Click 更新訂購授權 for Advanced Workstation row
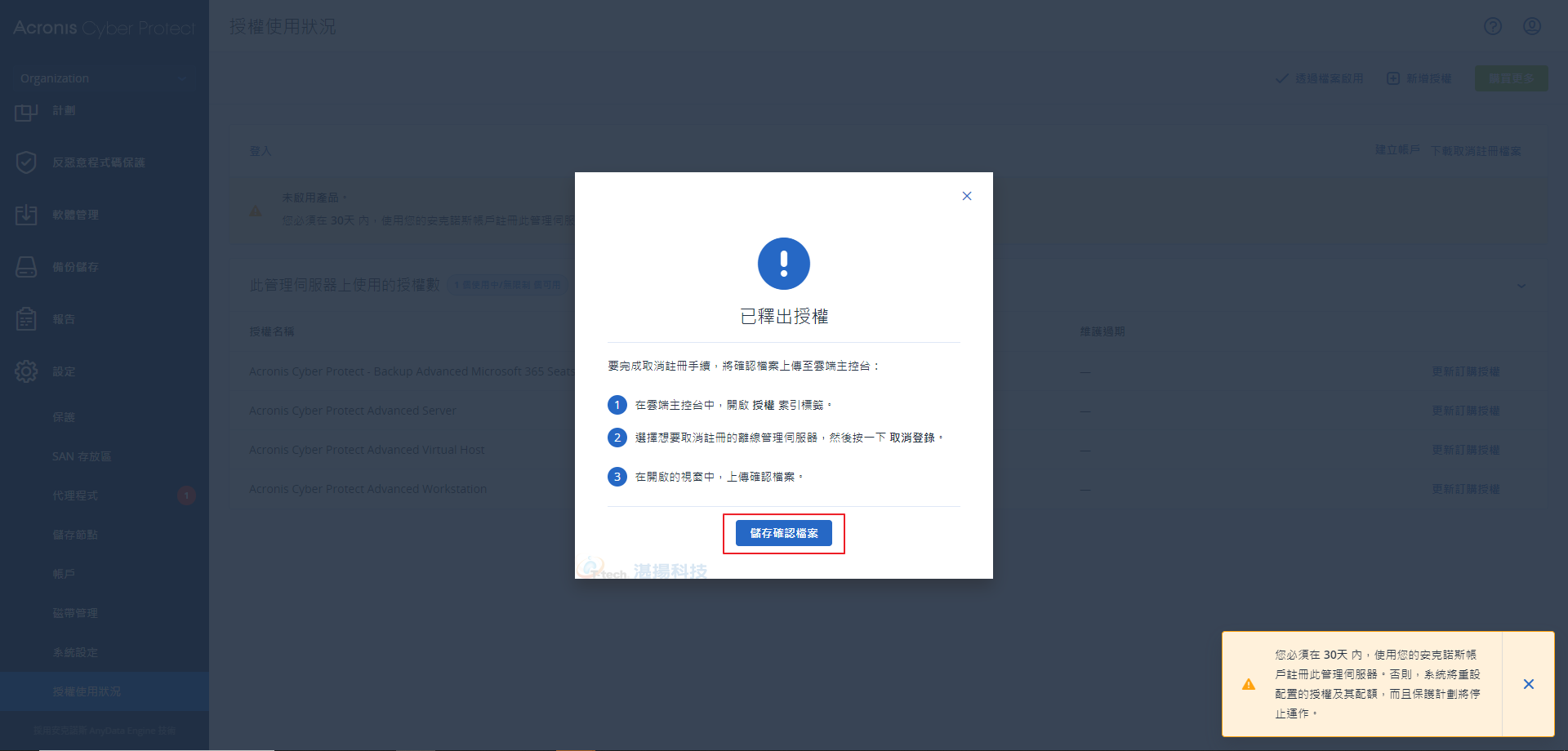The width and height of the screenshot is (1568, 751). pos(1466,489)
